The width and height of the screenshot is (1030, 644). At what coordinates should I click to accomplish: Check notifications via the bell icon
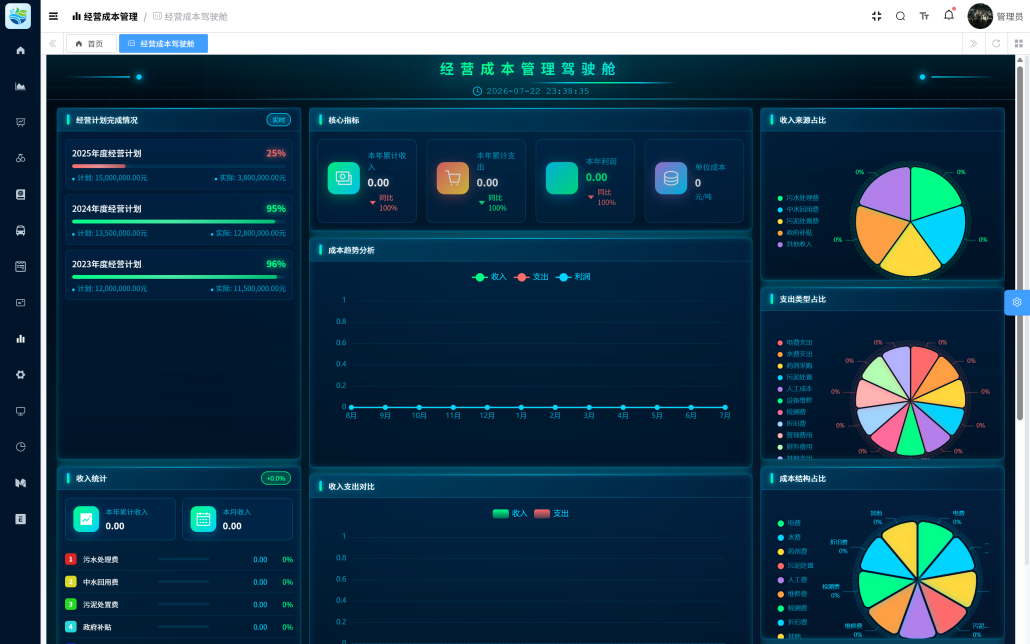pos(949,15)
